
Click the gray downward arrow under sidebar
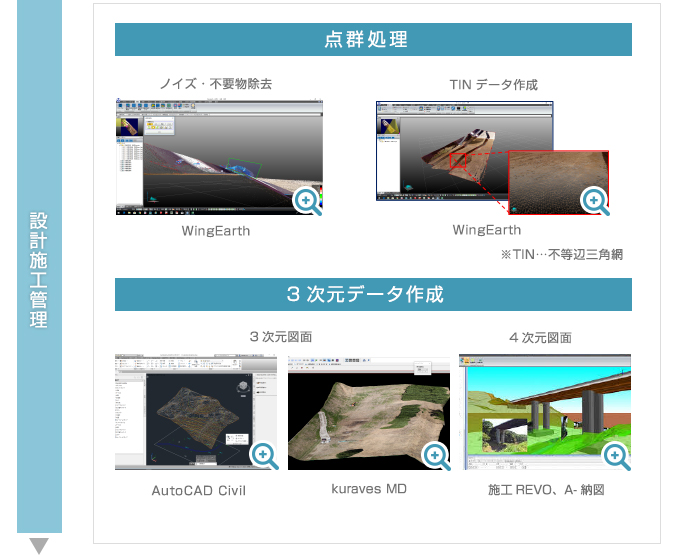[x=39, y=545]
